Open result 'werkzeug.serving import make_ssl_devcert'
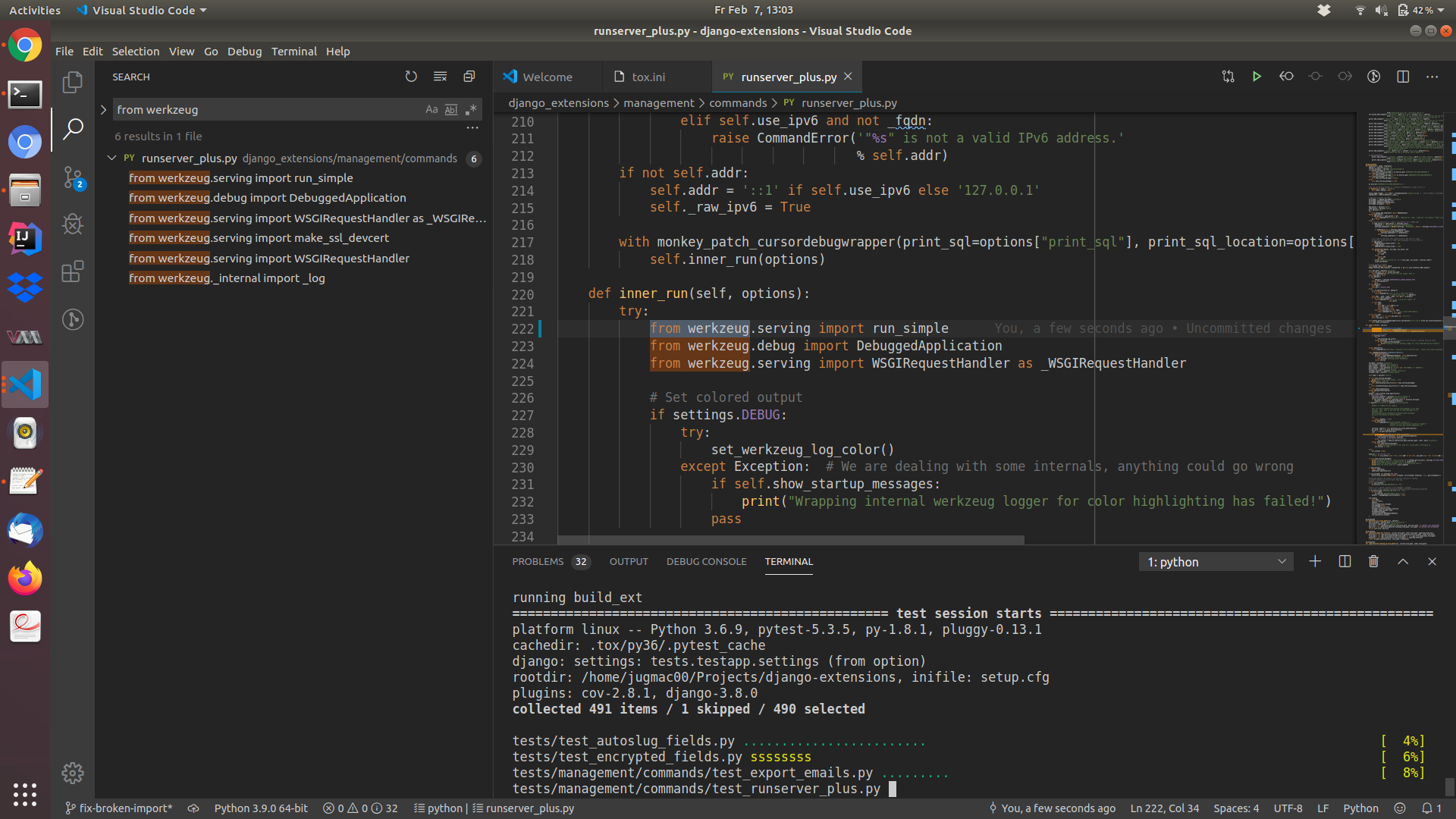1456x819 pixels. (x=259, y=238)
